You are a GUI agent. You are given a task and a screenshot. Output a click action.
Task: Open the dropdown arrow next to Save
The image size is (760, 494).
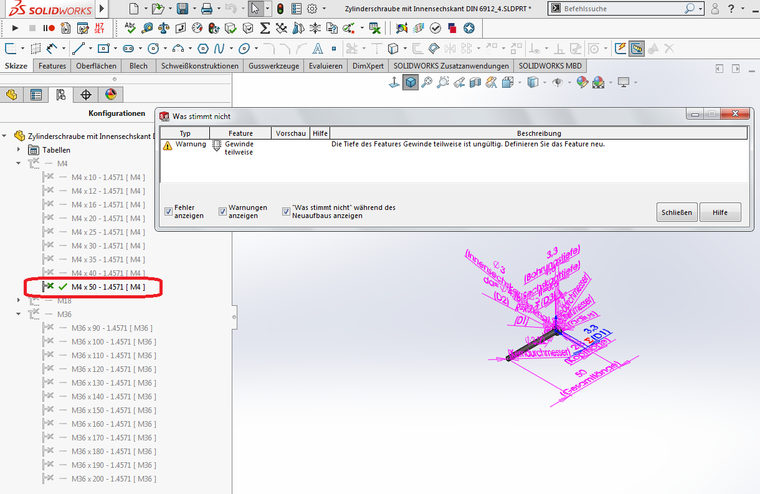pyautogui.click(x=194, y=9)
